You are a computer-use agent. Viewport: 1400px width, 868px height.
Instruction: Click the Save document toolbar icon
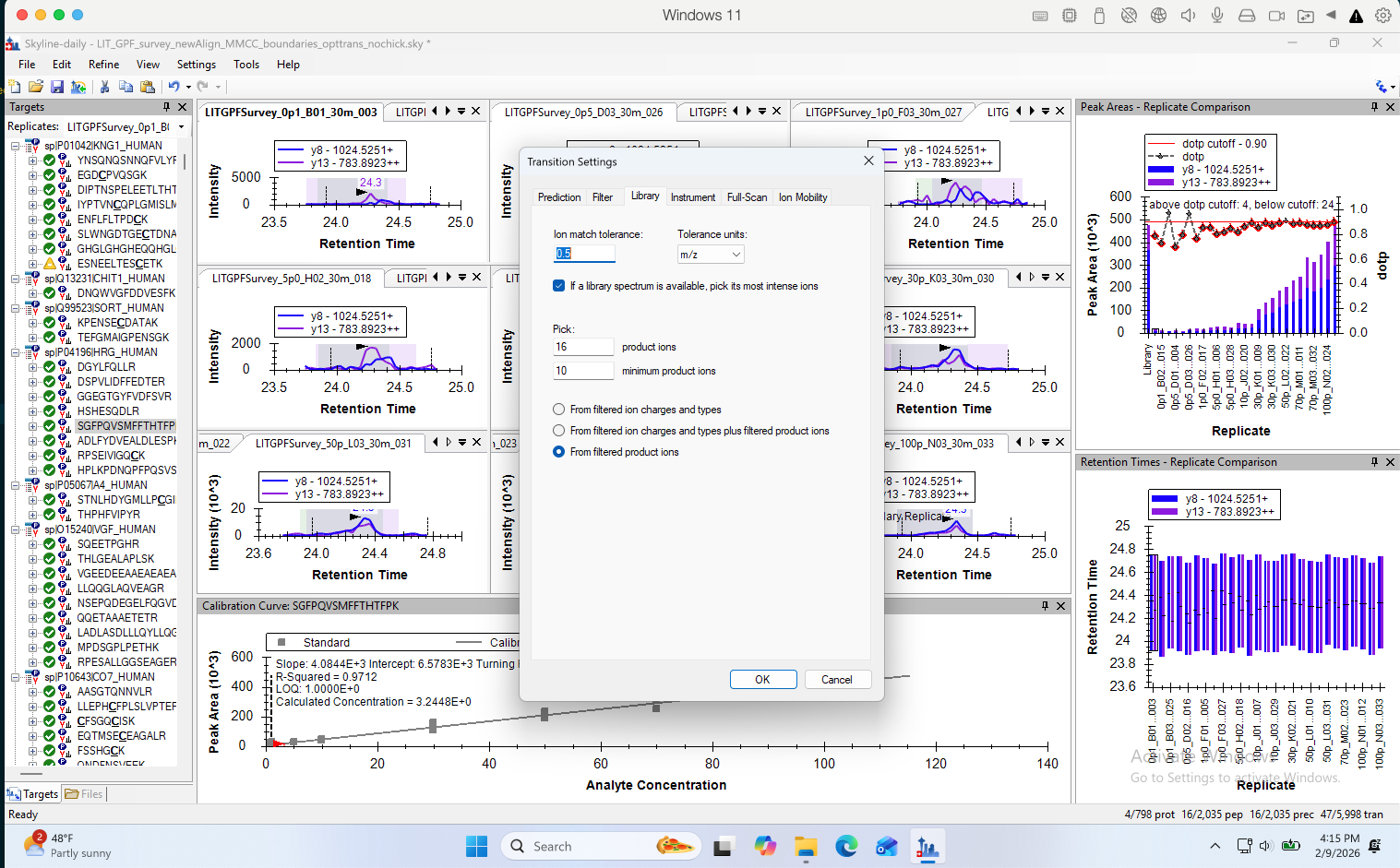57,87
